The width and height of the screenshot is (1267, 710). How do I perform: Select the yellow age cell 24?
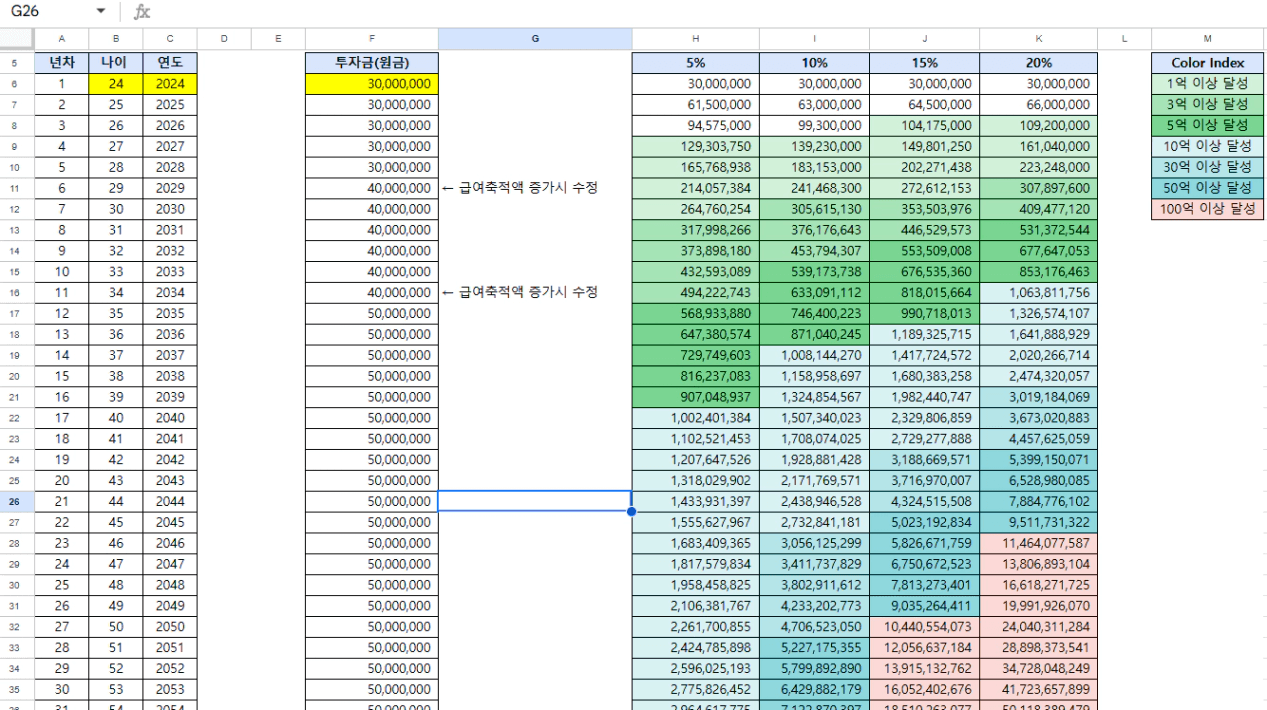click(x=116, y=84)
